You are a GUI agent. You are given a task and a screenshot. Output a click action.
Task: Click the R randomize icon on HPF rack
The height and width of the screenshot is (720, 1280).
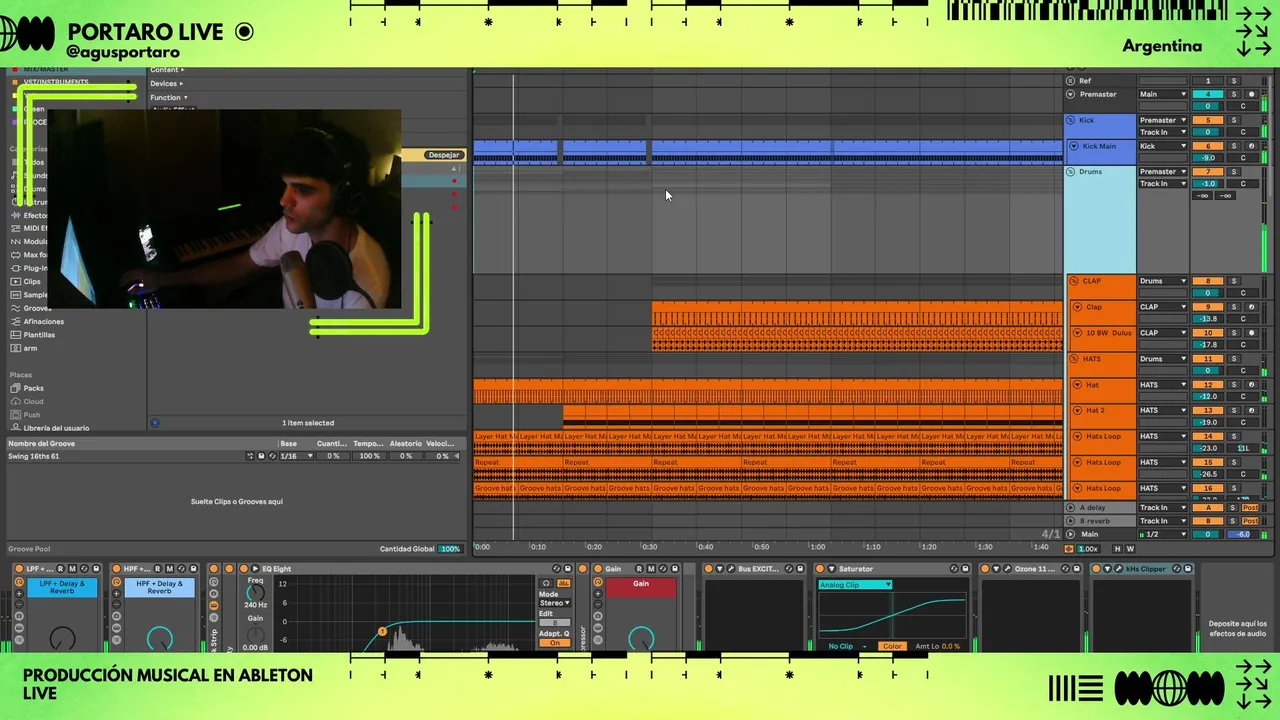tap(157, 569)
